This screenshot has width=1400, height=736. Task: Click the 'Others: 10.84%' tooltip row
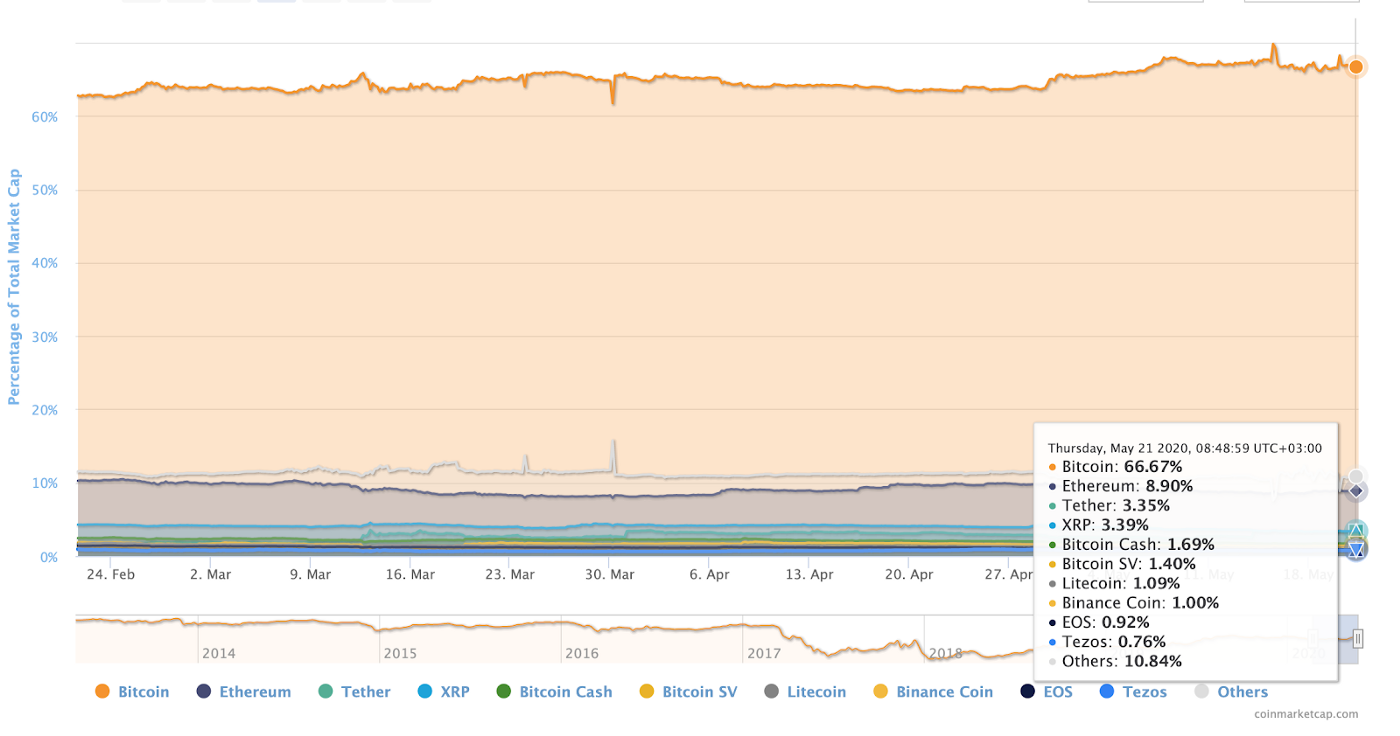1115,662
